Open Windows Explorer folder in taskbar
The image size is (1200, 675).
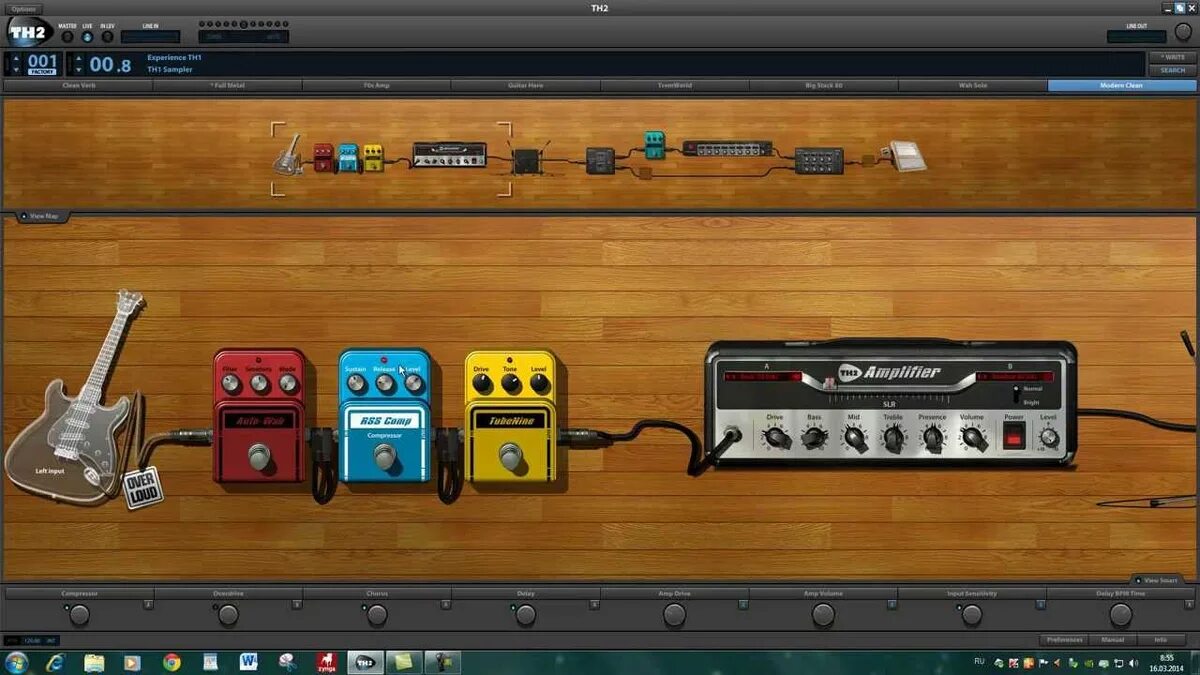click(94, 662)
